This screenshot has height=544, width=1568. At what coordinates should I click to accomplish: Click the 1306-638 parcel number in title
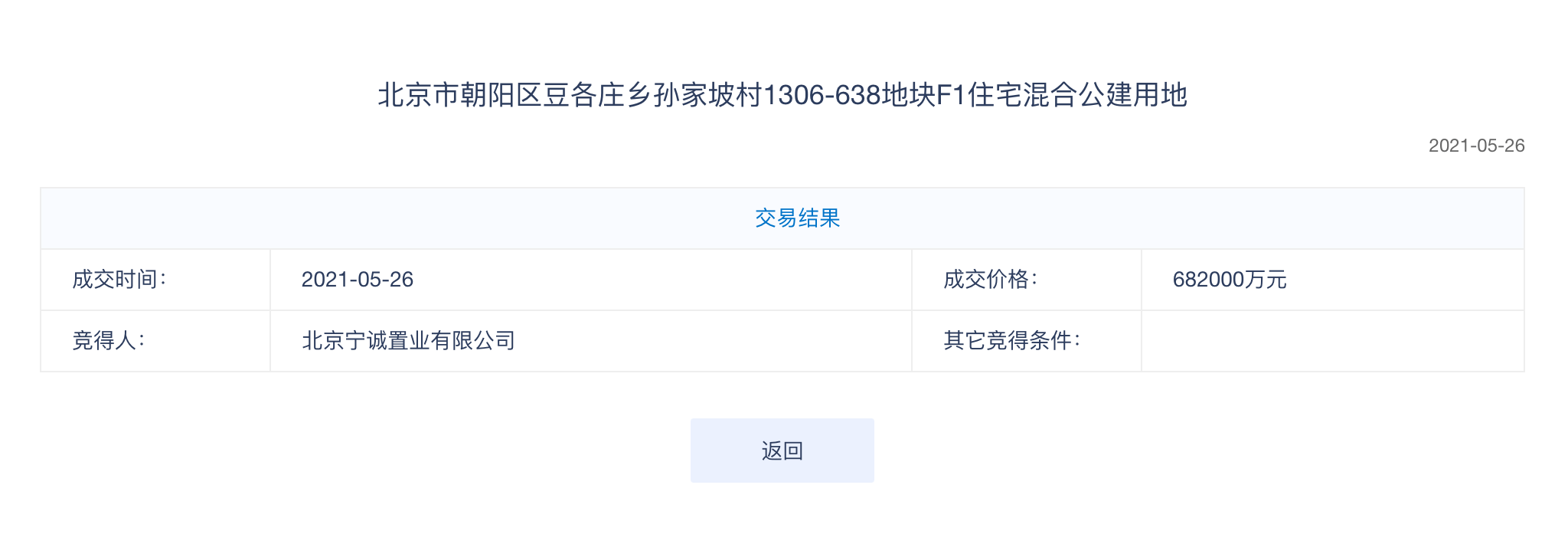tap(822, 95)
